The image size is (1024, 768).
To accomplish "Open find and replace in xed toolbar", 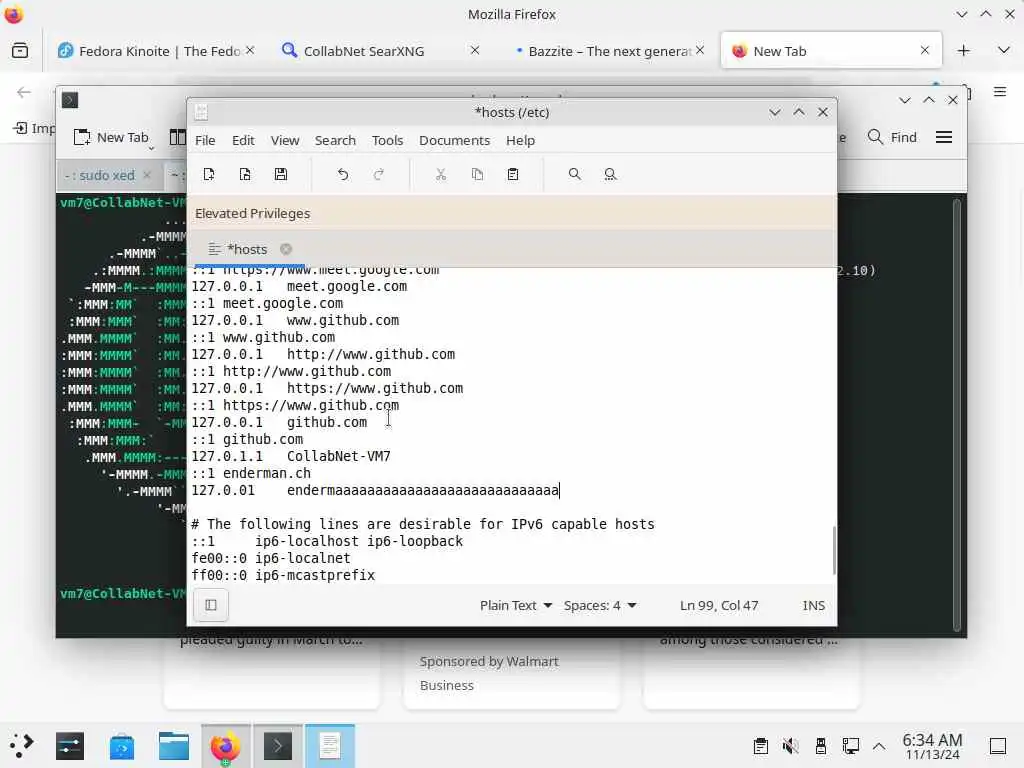I will click(611, 174).
